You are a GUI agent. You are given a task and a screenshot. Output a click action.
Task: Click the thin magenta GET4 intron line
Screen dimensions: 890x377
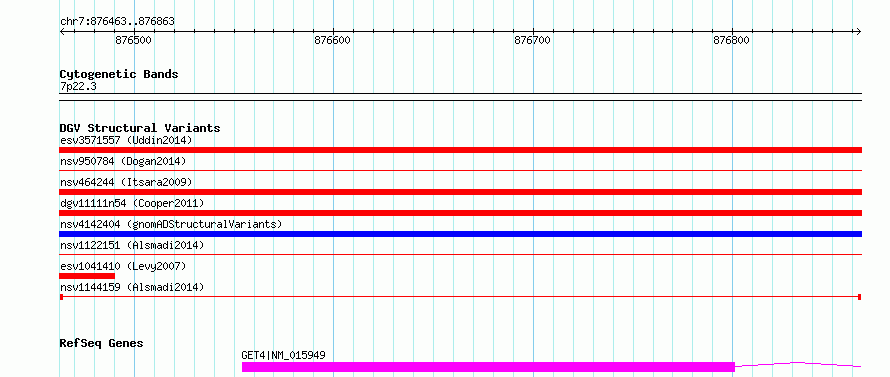coord(799,365)
